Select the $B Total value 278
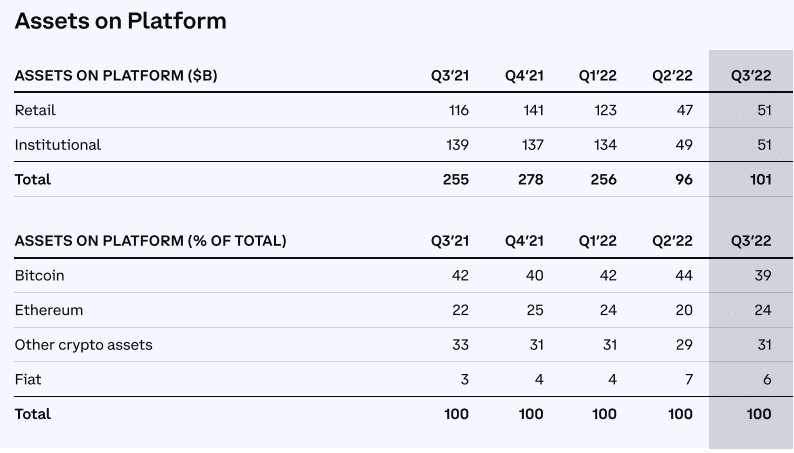 (531, 180)
